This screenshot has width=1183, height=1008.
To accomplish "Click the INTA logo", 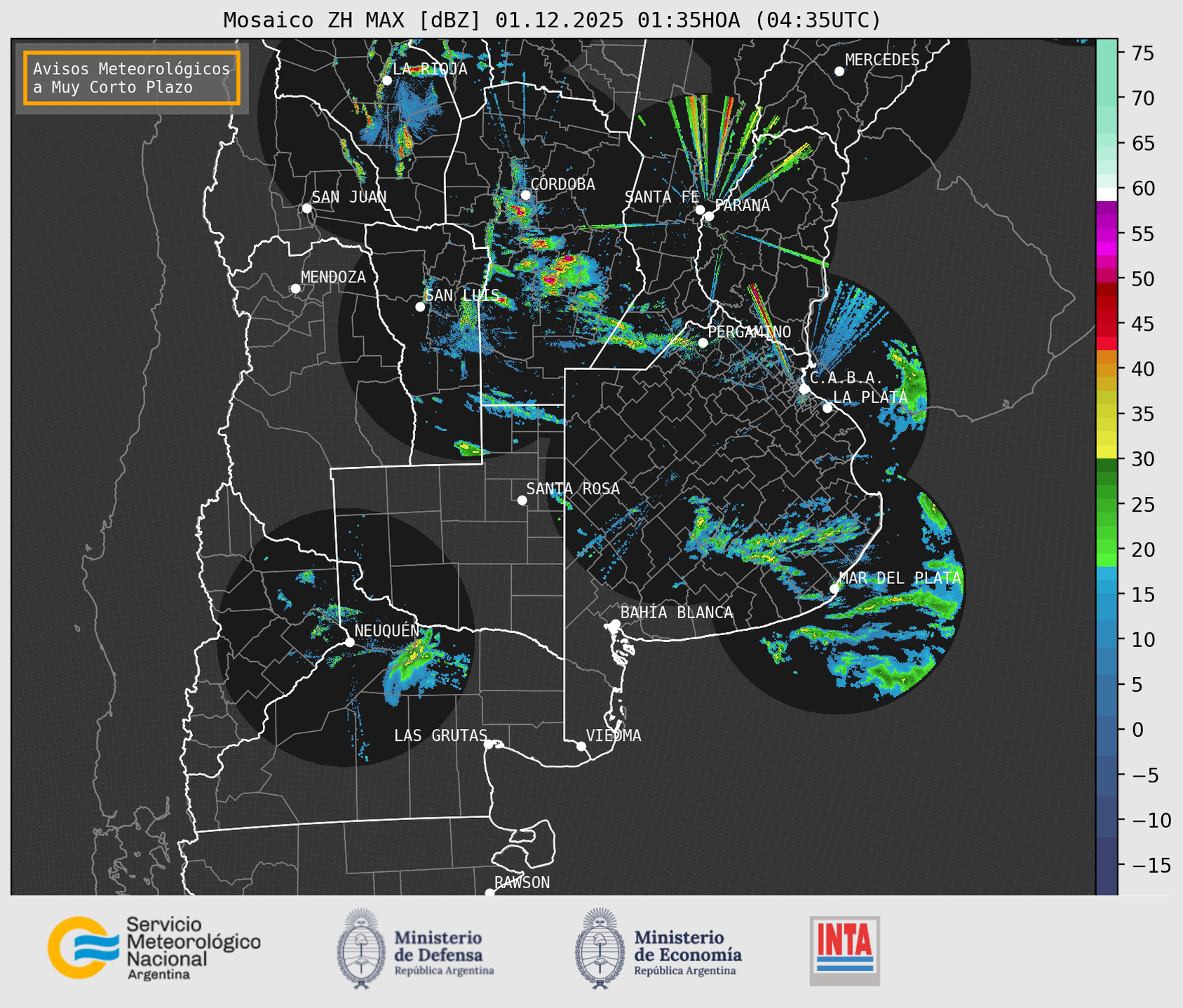I will 844,951.
